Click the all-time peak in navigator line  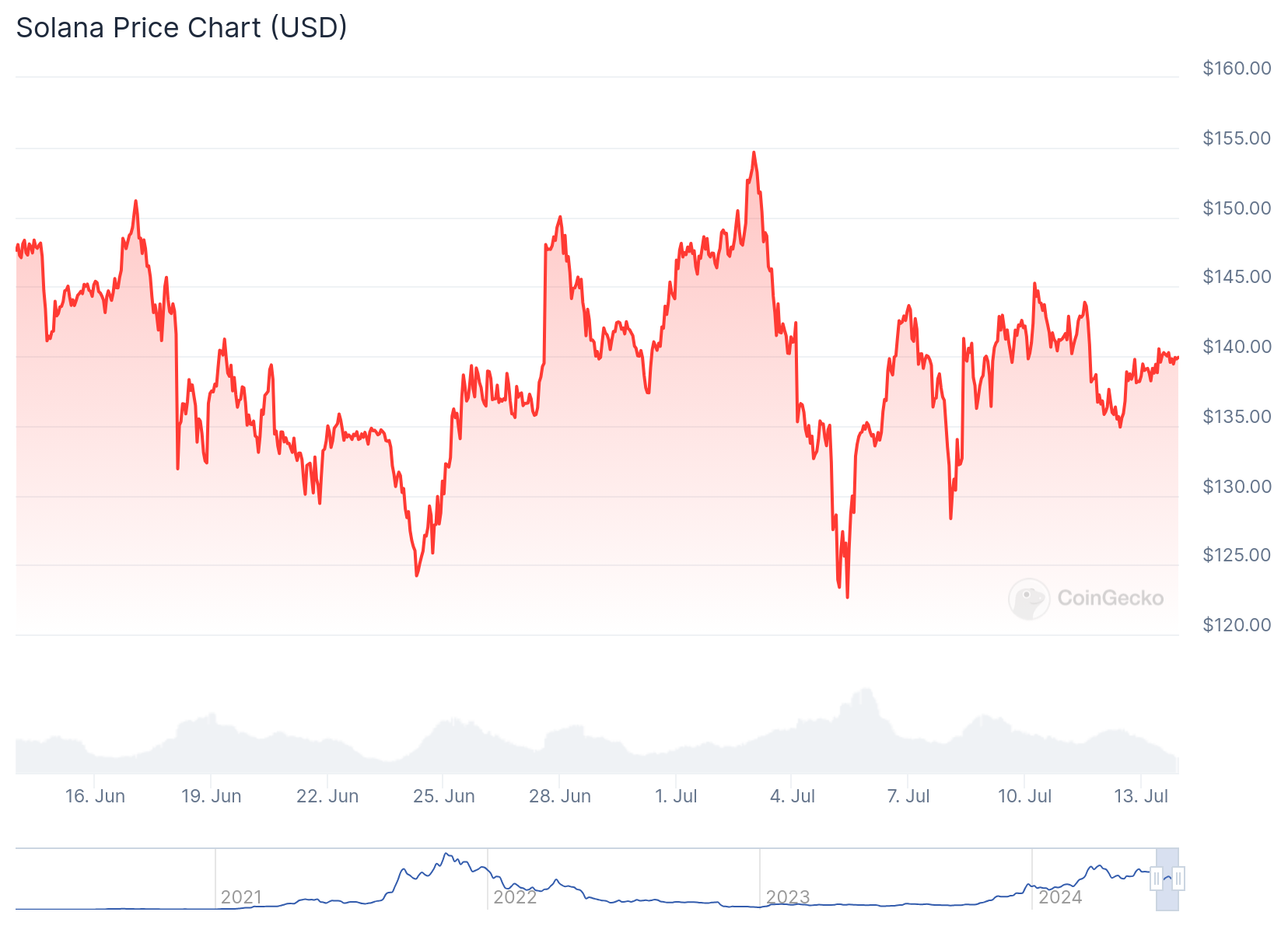pos(446,854)
